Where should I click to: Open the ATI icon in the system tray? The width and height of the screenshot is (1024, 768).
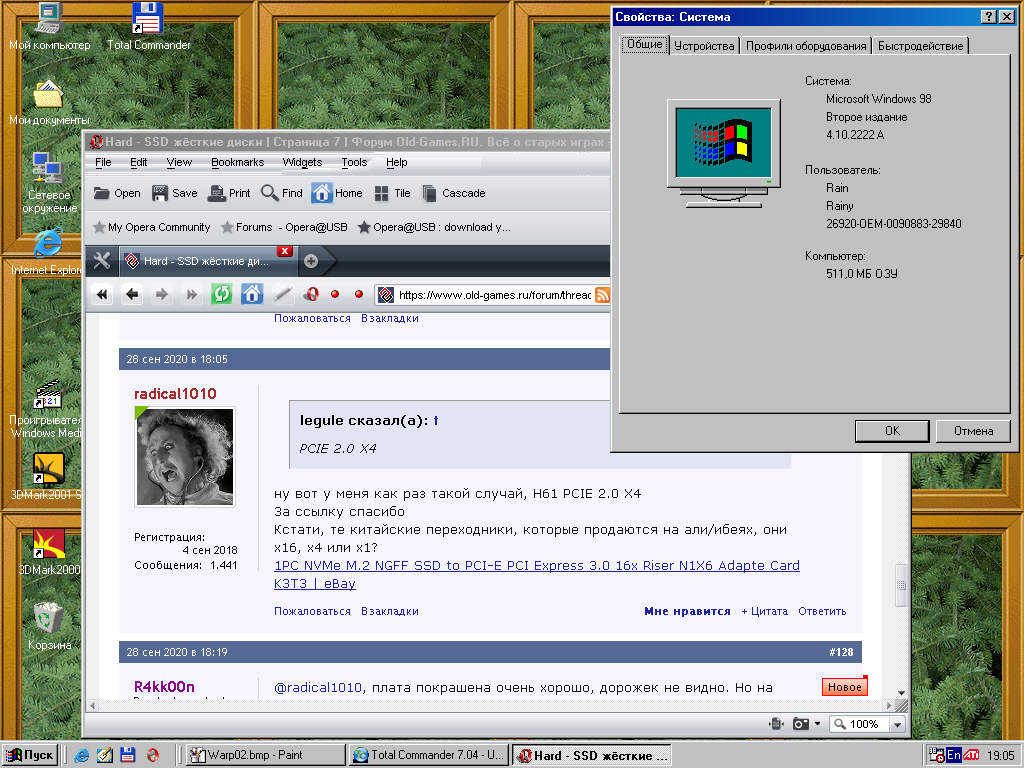[971, 755]
